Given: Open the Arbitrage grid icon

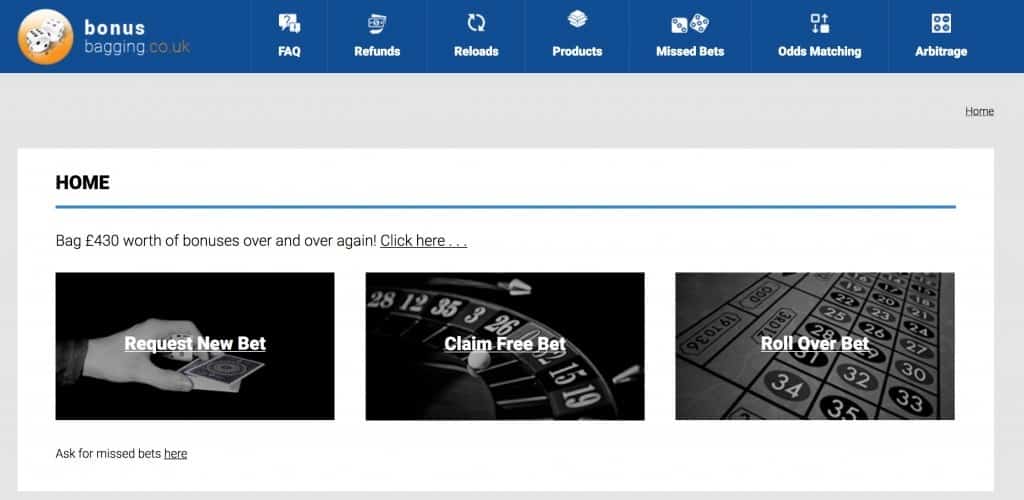Looking at the screenshot, I should [940, 23].
